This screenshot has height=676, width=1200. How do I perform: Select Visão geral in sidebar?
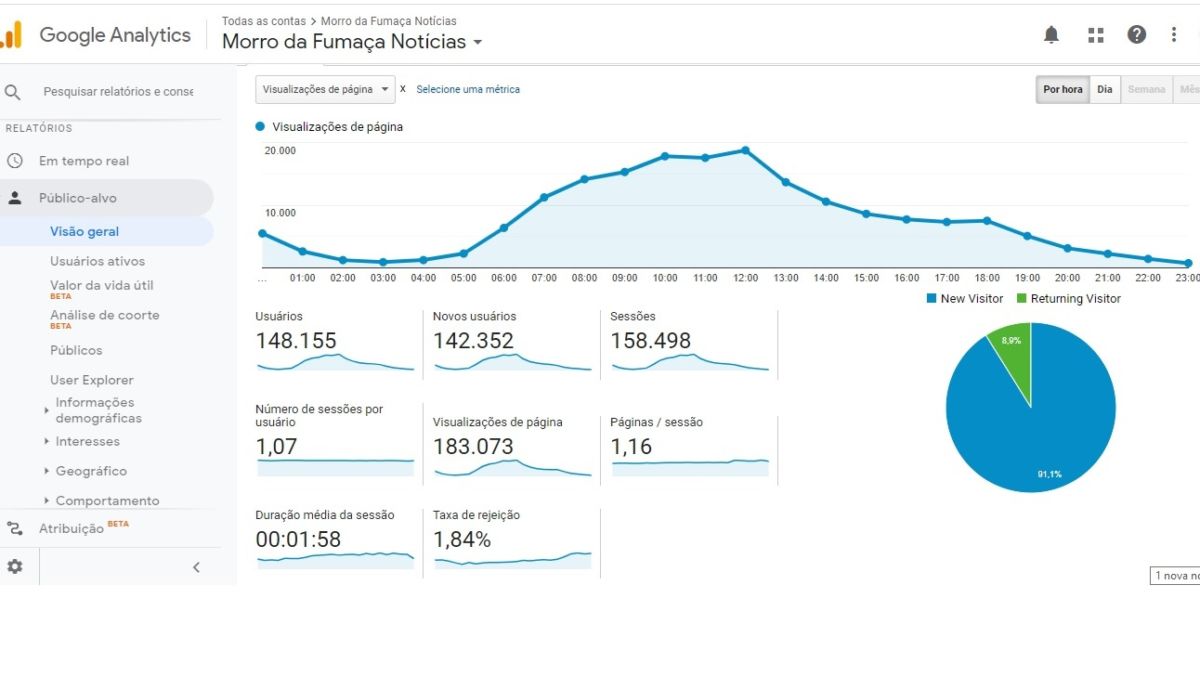(85, 232)
